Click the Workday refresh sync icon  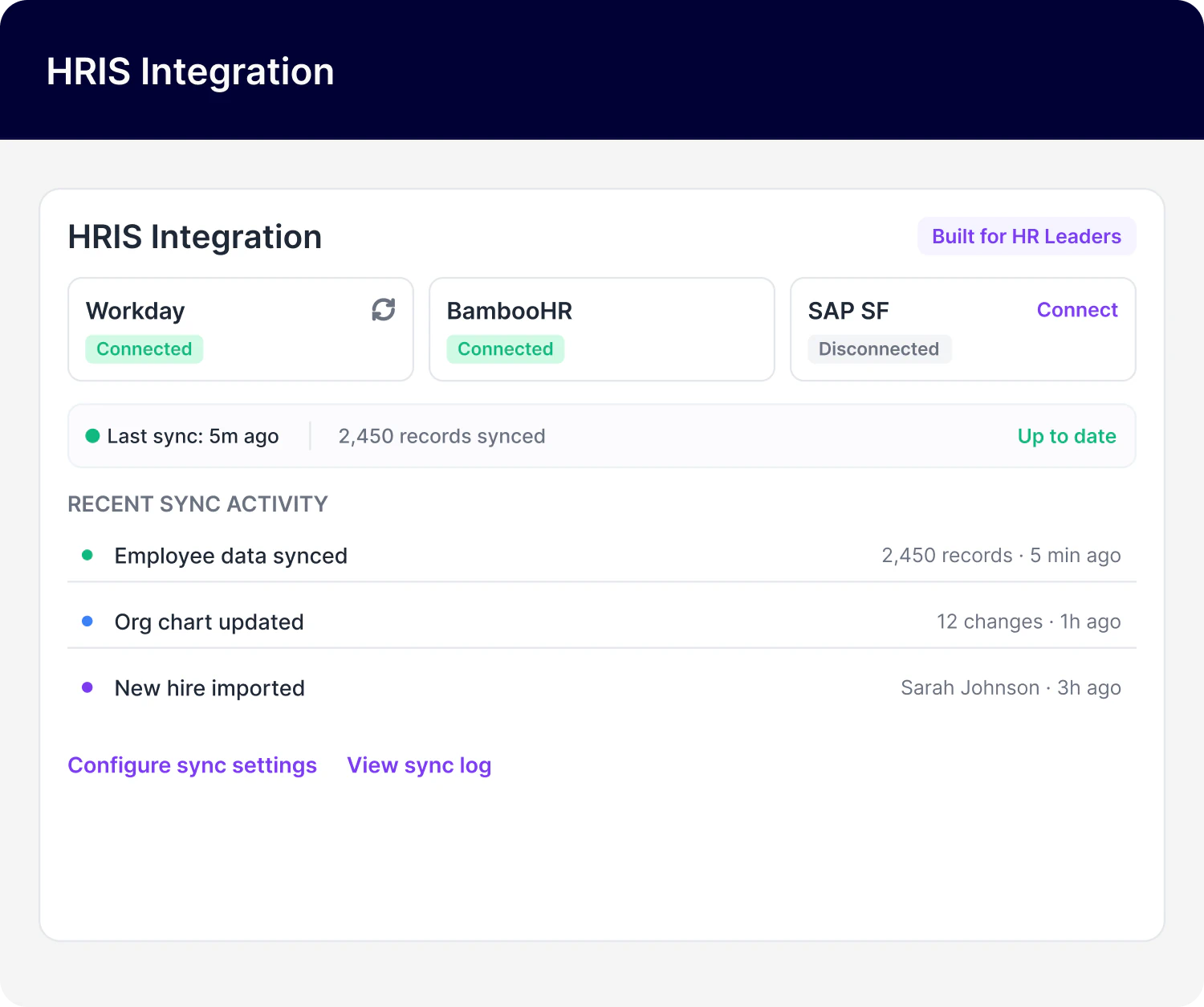point(384,310)
